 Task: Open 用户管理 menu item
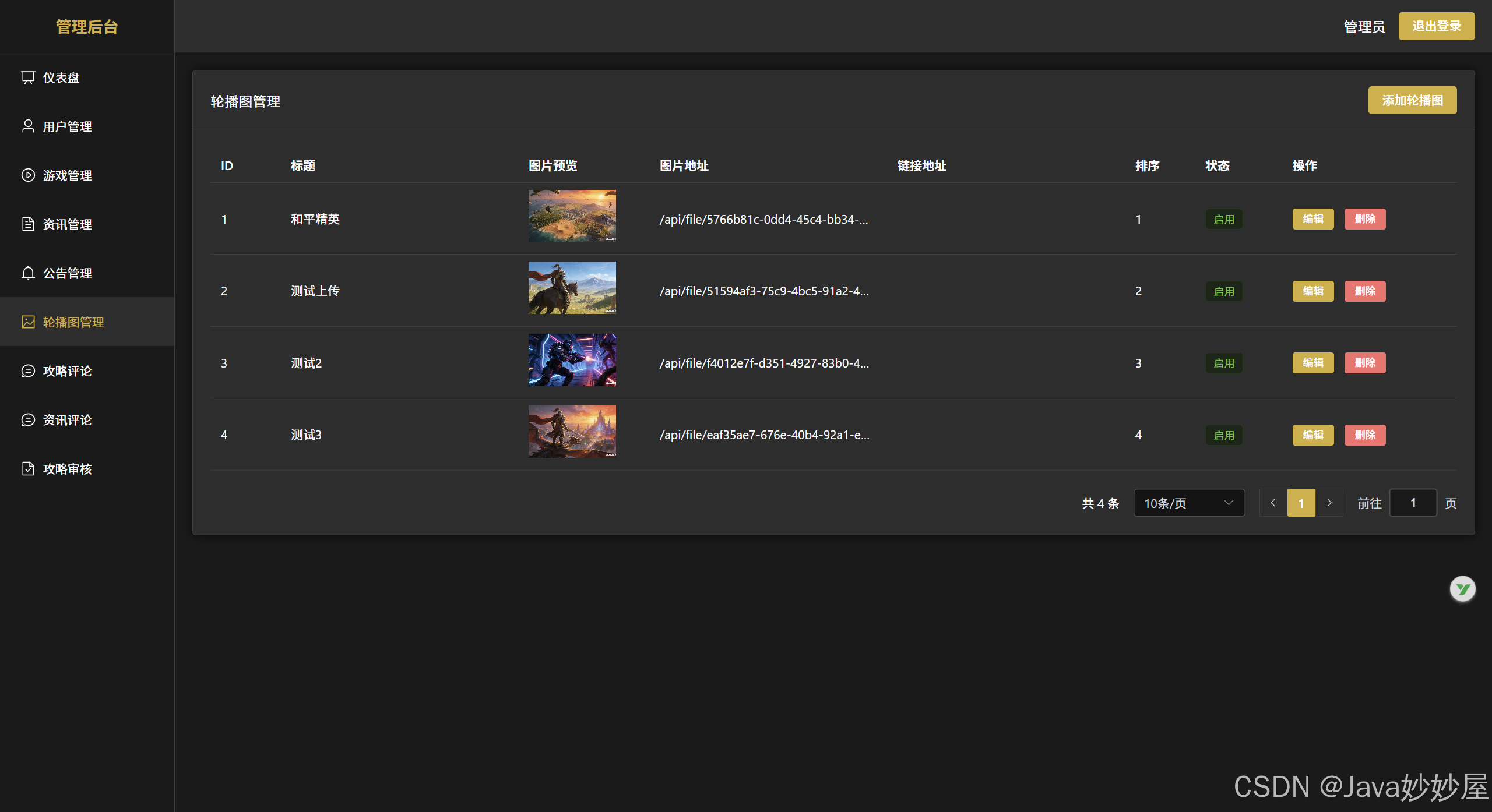click(67, 126)
